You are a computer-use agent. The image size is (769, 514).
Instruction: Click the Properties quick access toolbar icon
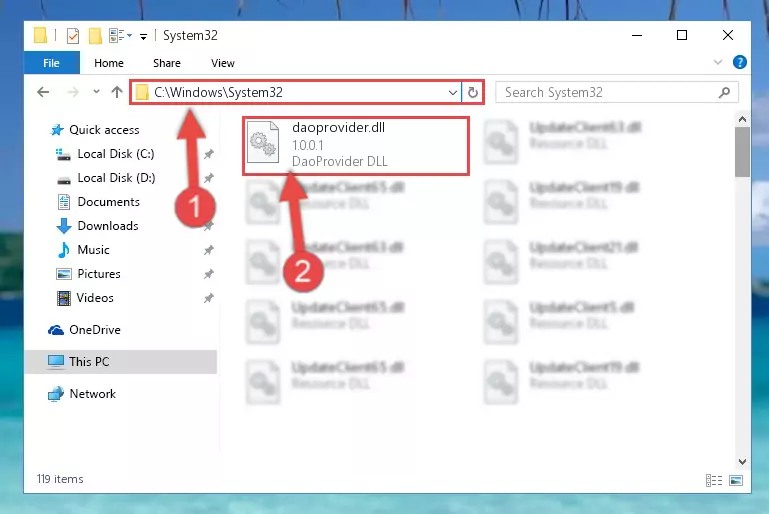pos(73,35)
